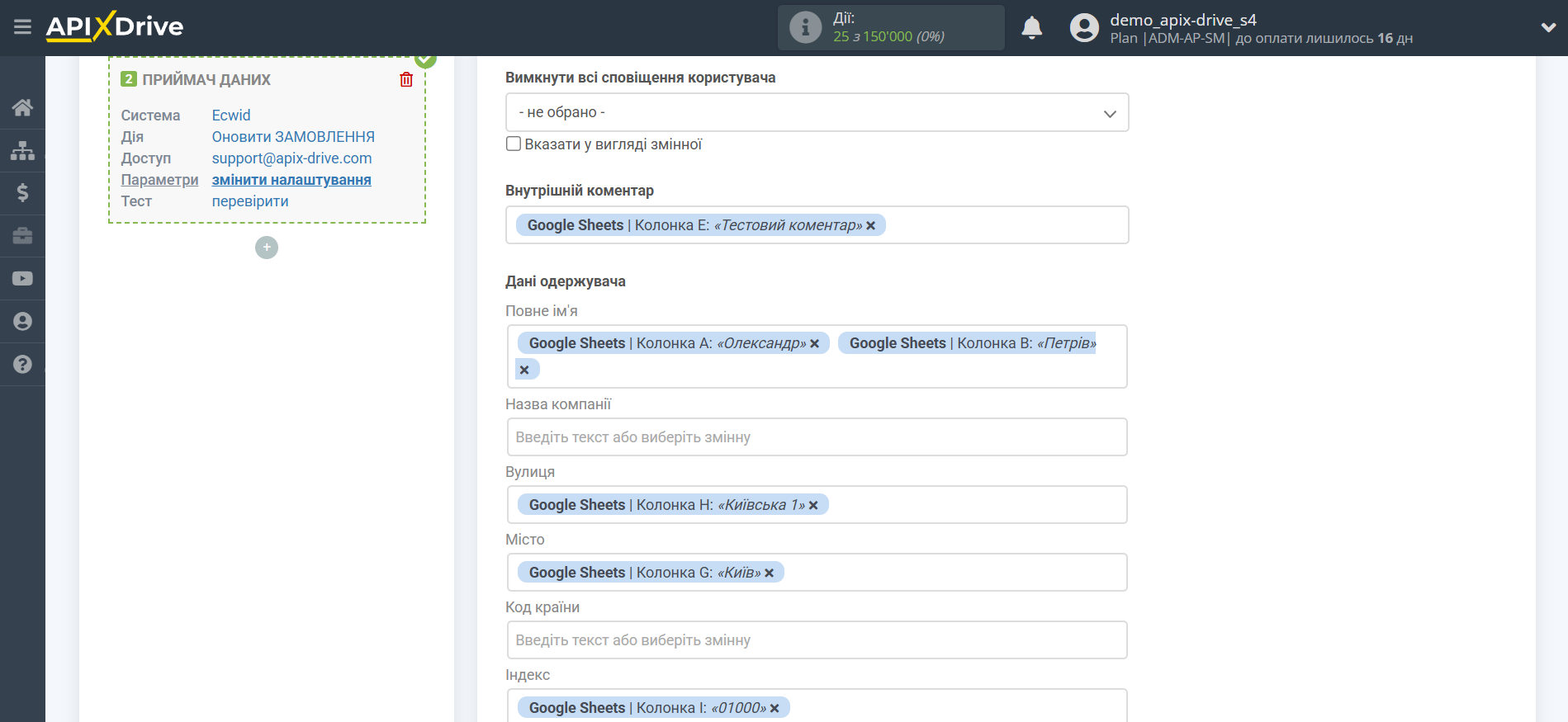Click the Дані одержувача heading
Image resolution: width=1568 pixels, height=722 pixels.
click(x=566, y=281)
